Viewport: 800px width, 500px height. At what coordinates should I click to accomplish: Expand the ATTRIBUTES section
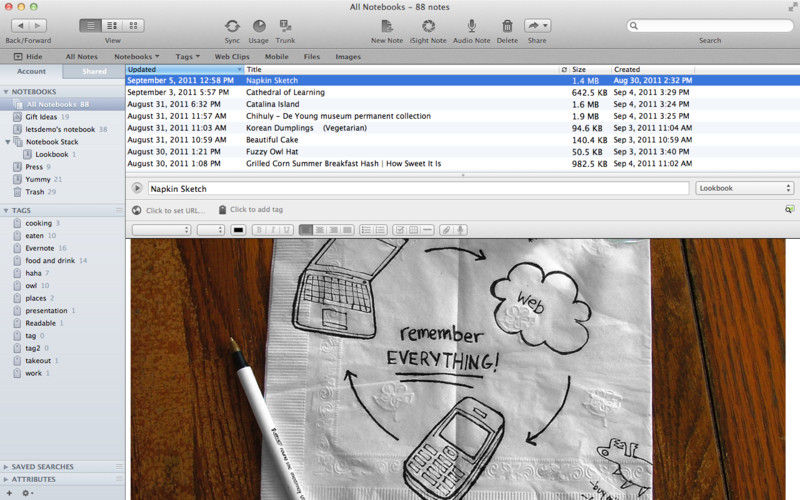pos(6,480)
